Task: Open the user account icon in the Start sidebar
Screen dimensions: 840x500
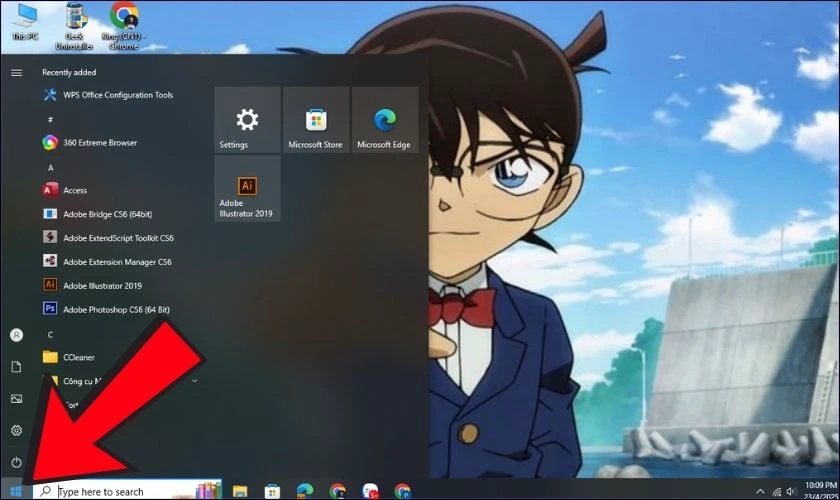Action: point(17,335)
